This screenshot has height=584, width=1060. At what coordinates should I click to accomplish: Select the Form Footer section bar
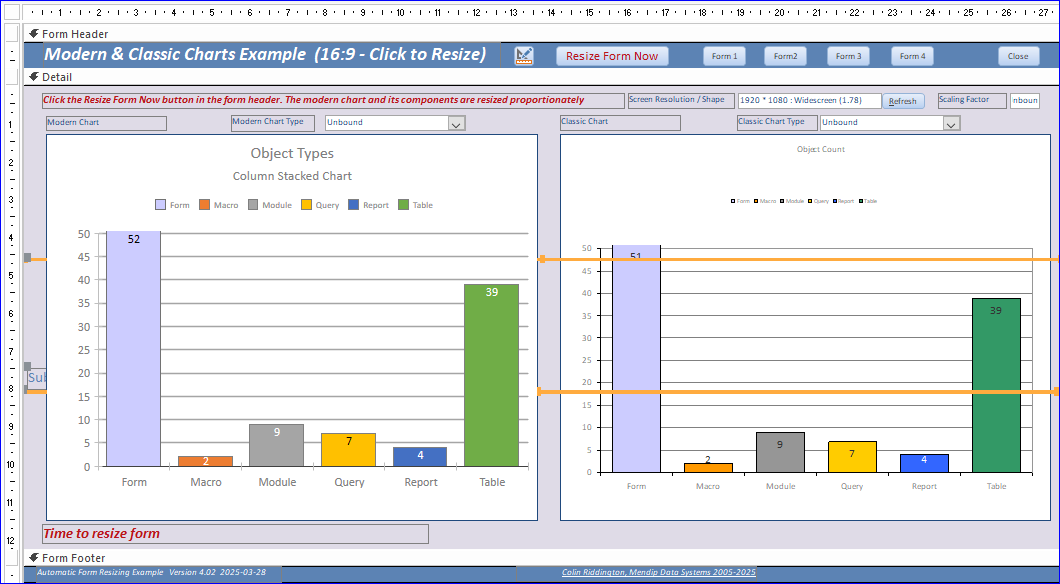[x=541, y=558]
